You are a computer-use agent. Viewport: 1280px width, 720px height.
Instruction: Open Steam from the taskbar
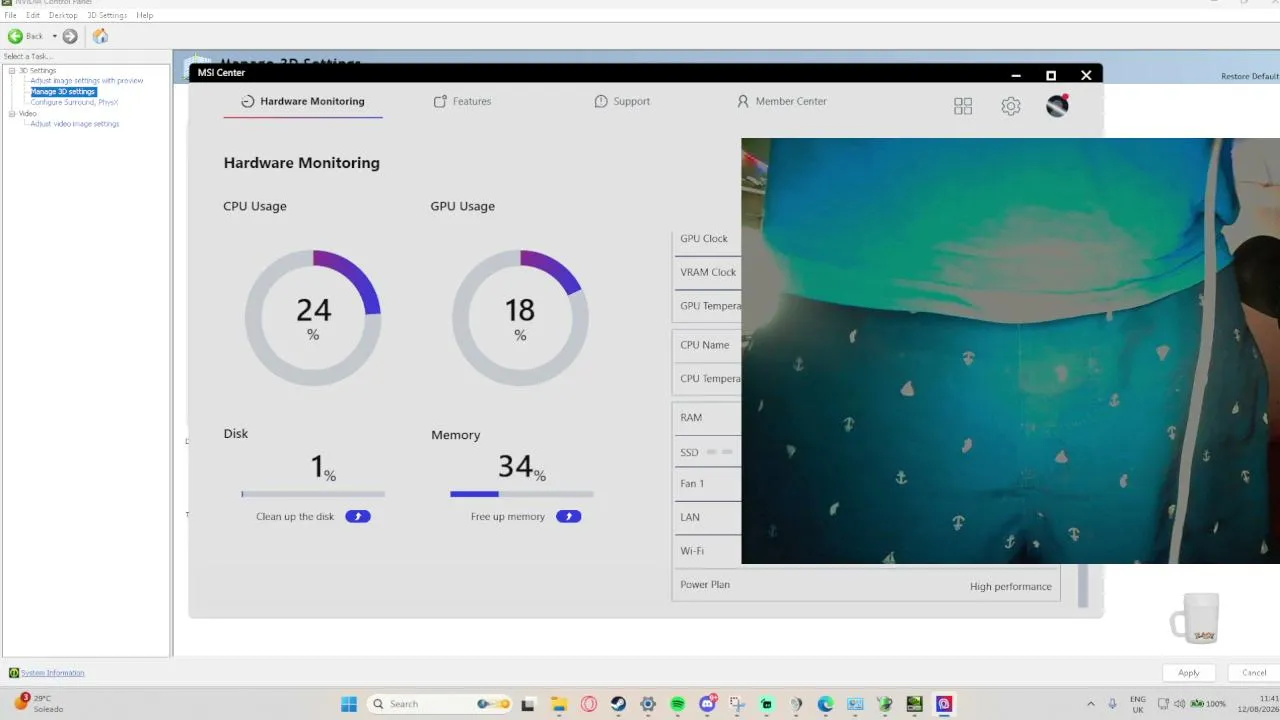[618, 704]
